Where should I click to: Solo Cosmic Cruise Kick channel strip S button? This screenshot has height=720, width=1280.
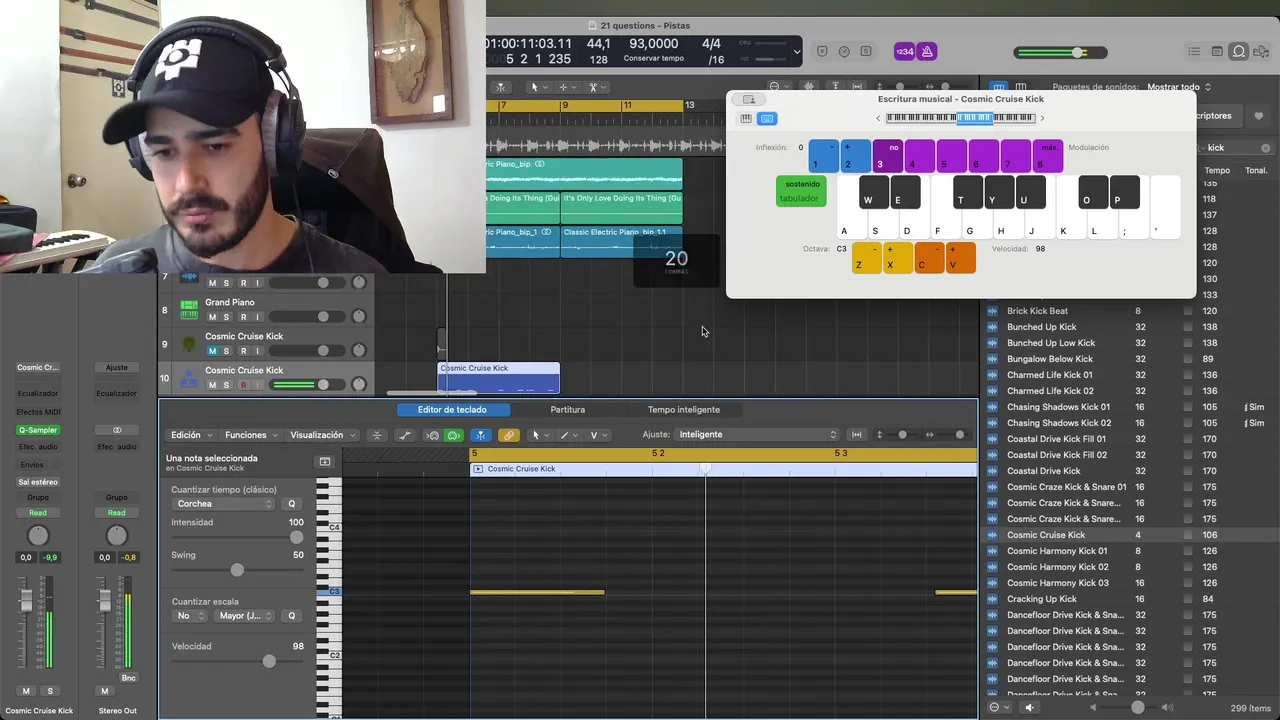point(49,691)
